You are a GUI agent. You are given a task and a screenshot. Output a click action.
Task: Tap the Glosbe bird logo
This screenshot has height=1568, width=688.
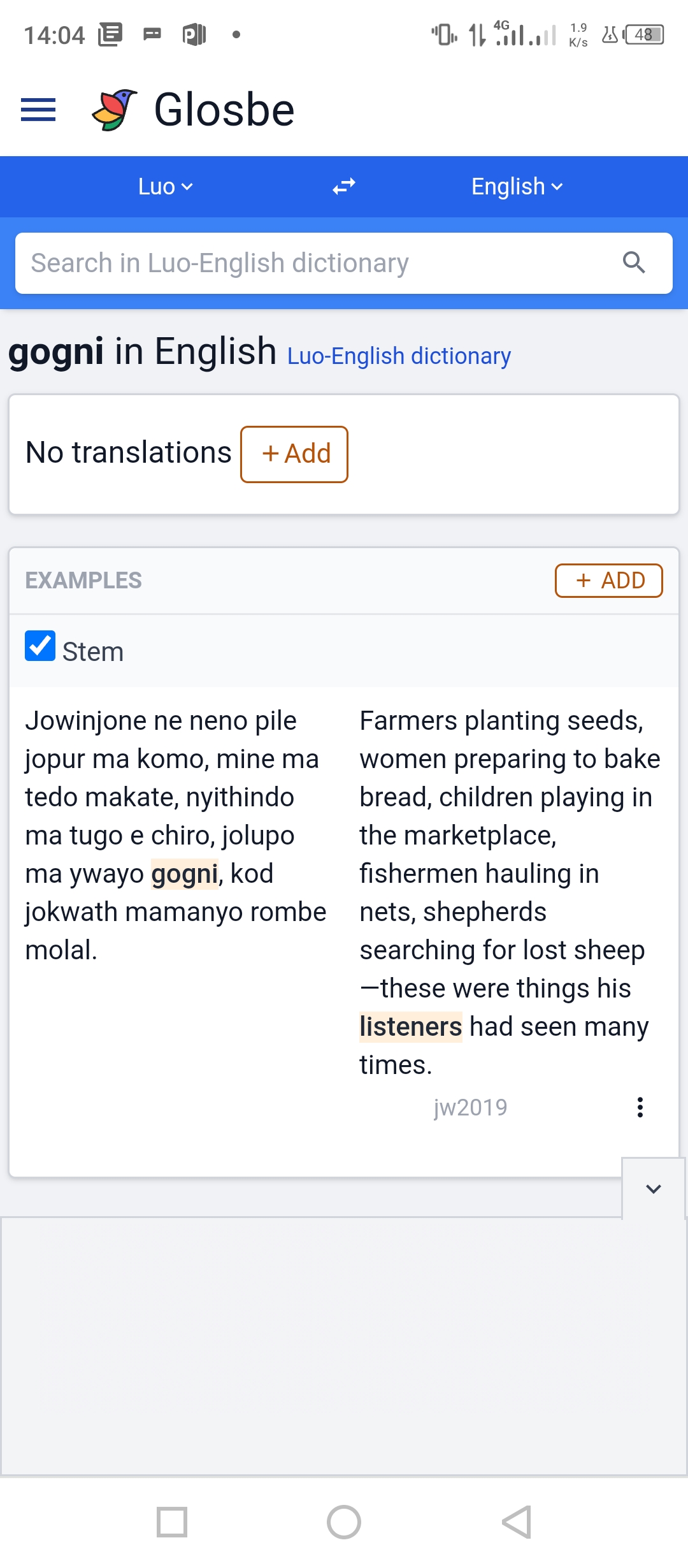pyautogui.click(x=115, y=110)
